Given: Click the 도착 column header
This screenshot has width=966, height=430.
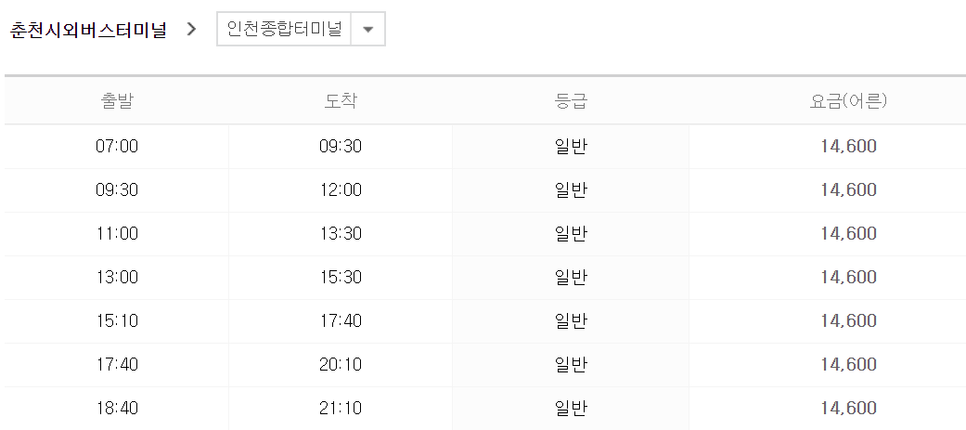Looking at the screenshot, I should click(340, 102).
